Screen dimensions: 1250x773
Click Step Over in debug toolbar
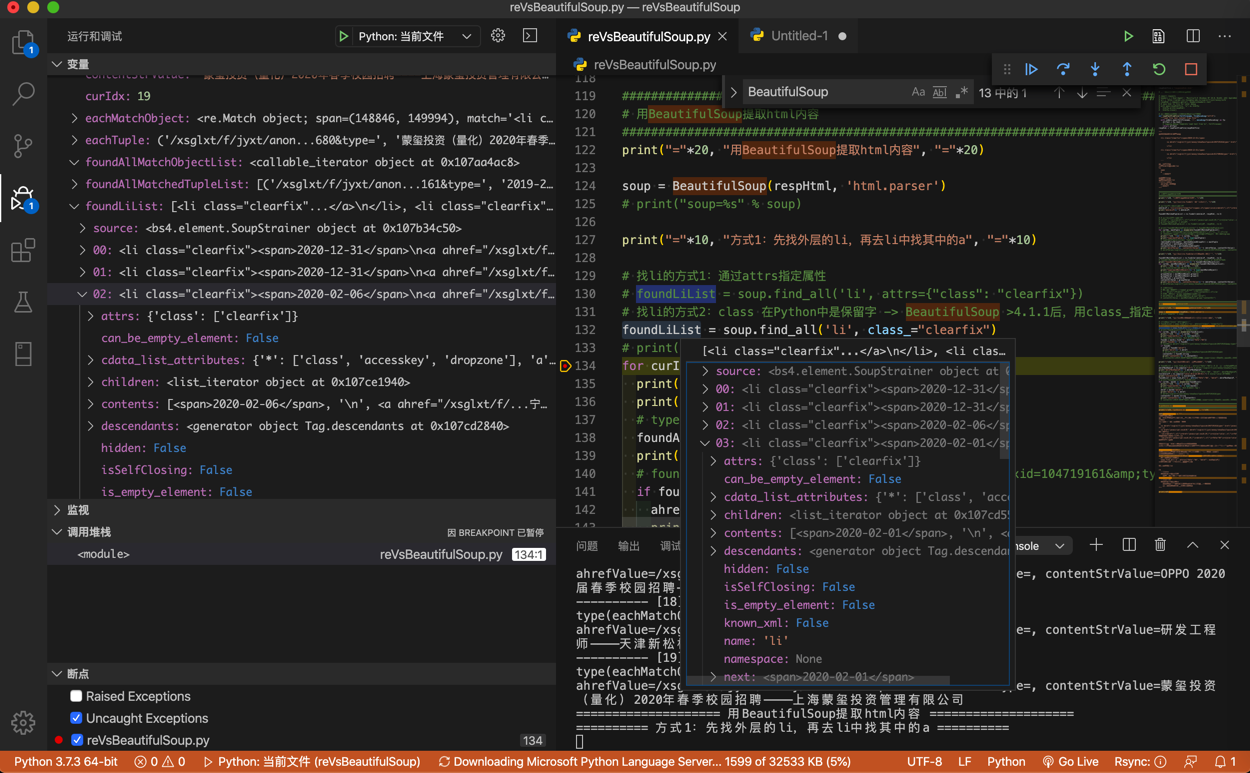coord(1063,70)
